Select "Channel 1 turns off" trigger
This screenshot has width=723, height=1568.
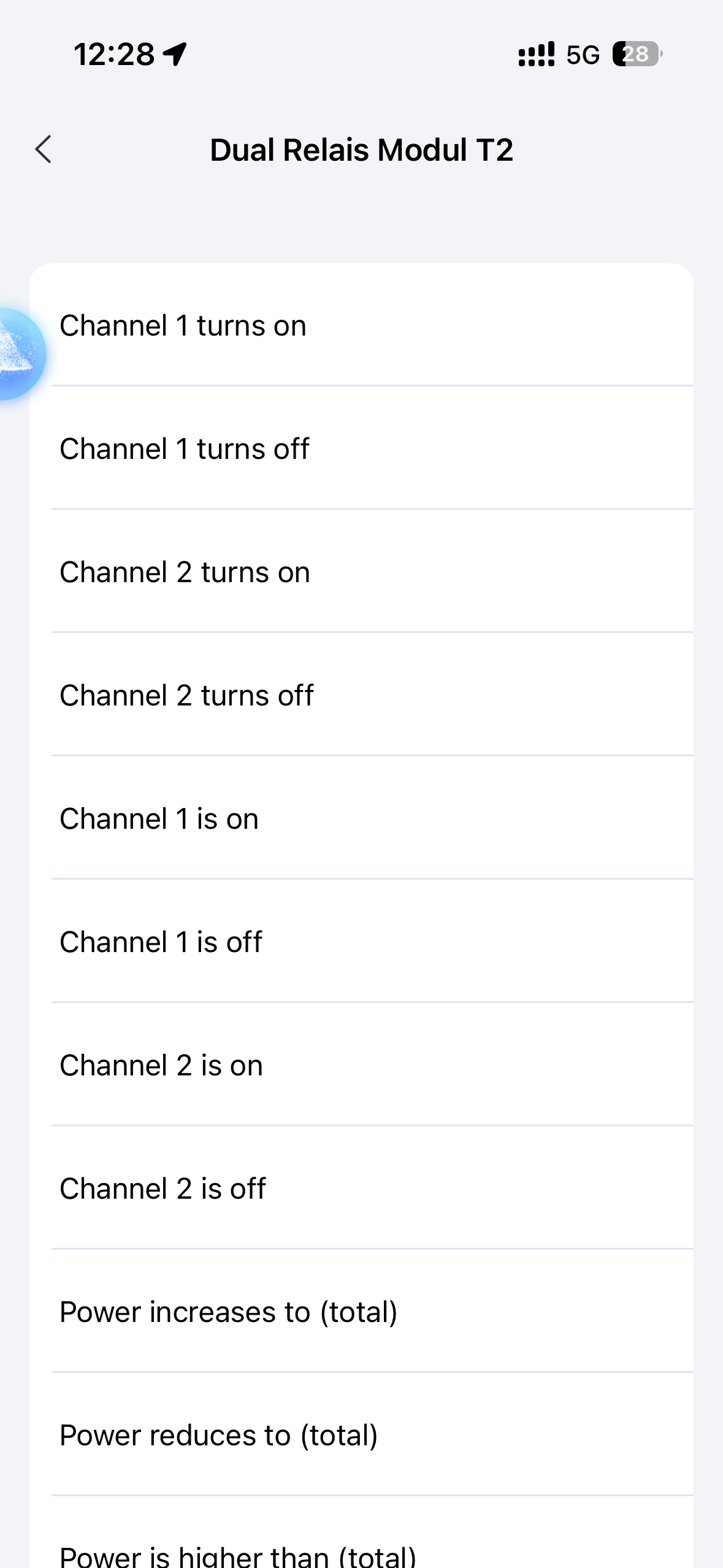tap(362, 448)
